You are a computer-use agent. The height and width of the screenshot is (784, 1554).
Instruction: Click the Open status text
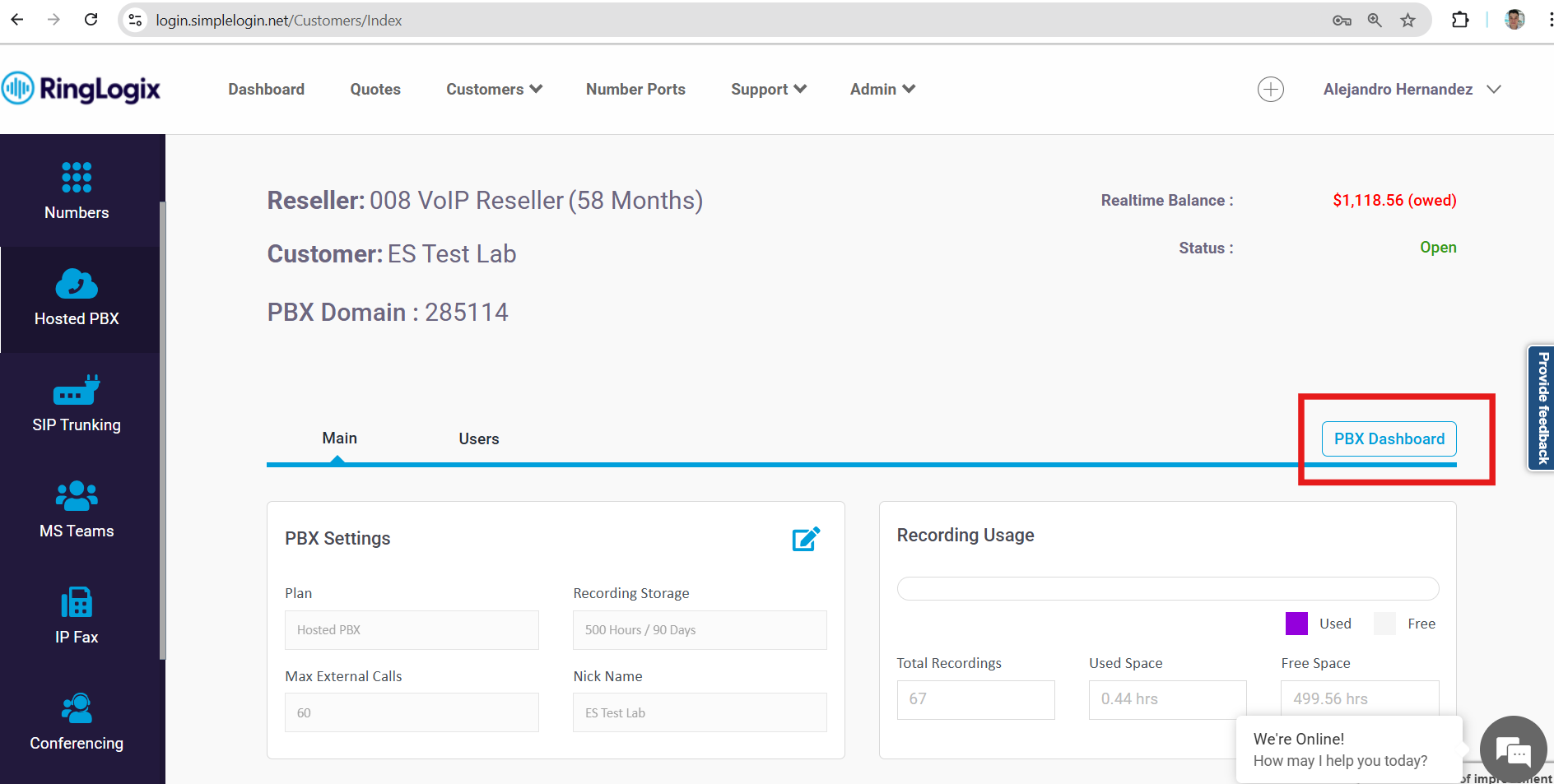pyautogui.click(x=1438, y=248)
